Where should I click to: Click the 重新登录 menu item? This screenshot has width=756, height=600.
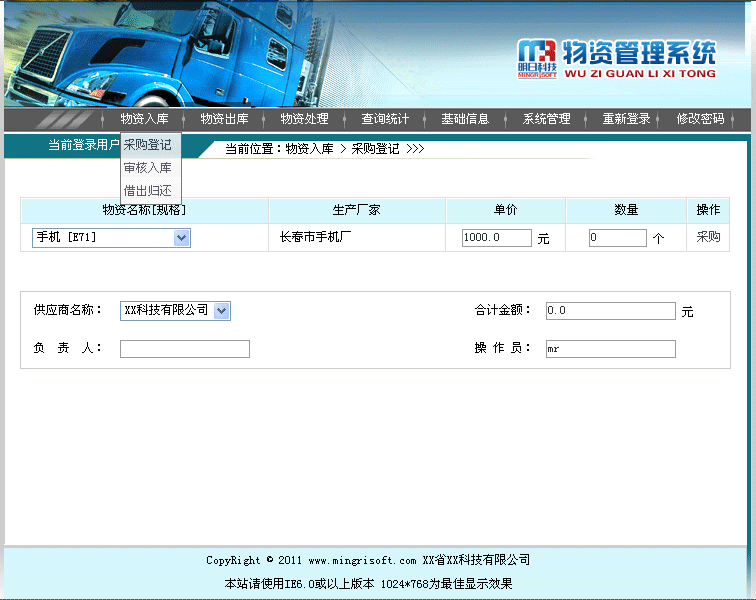pyautogui.click(x=626, y=119)
